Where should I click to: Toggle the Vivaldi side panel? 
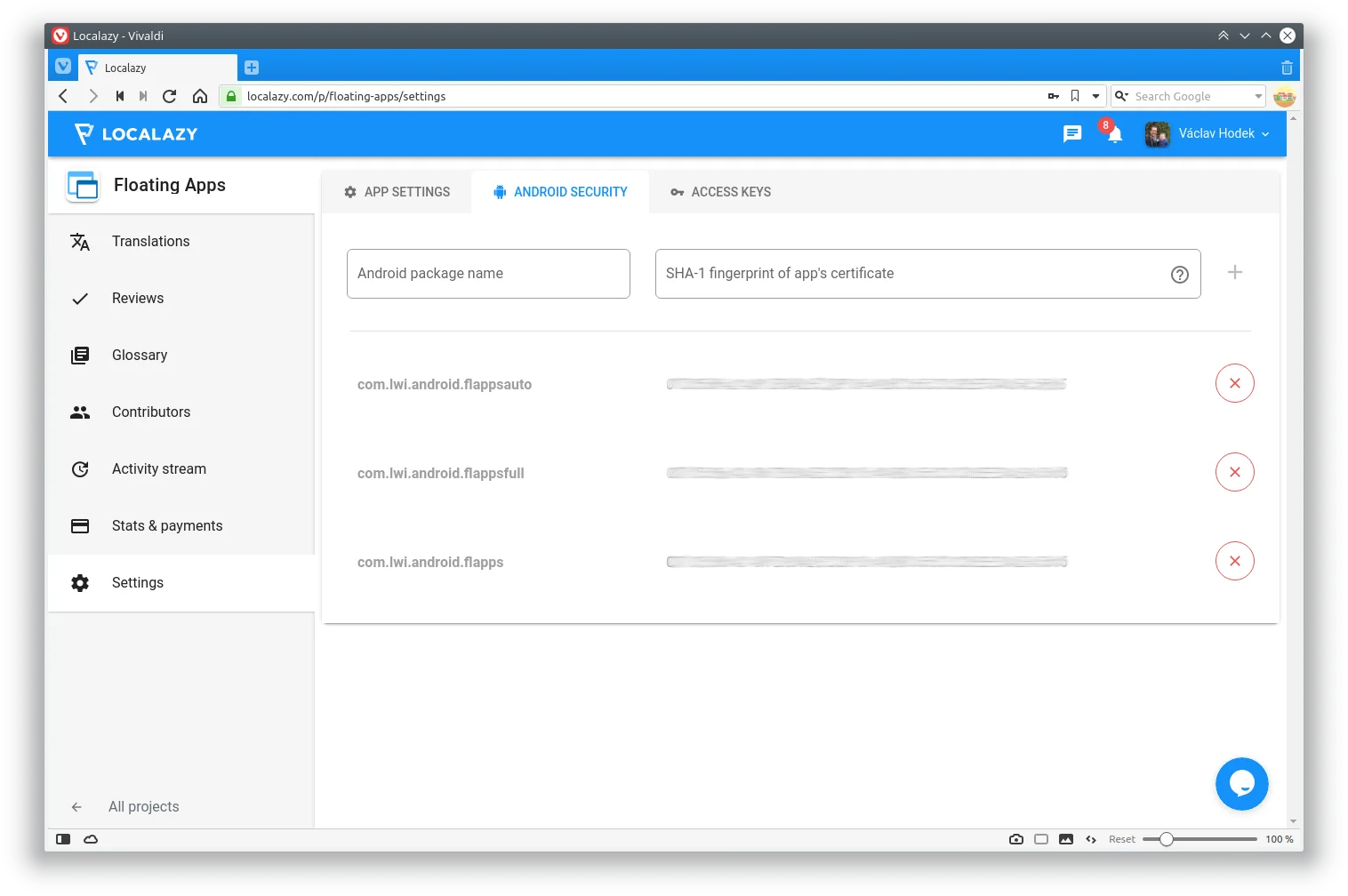[x=63, y=839]
